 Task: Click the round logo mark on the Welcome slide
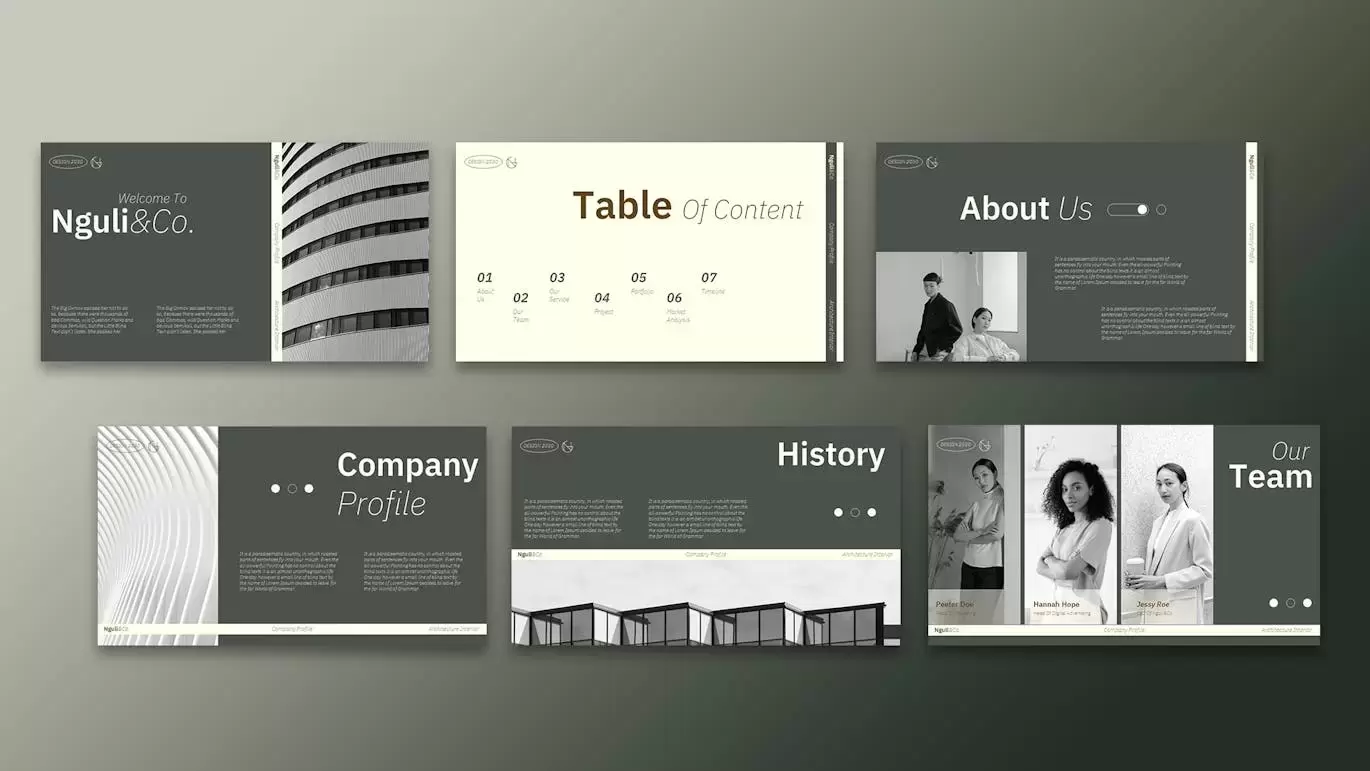click(97, 162)
